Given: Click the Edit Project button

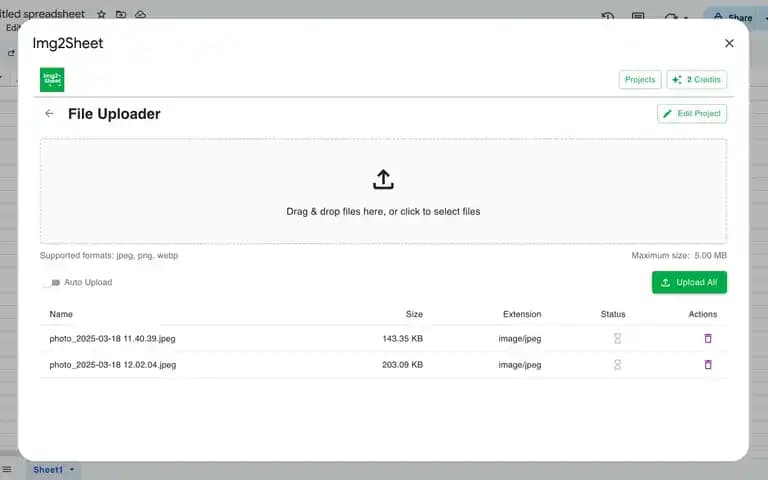Looking at the screenshot, I should [x=692, y=114].
